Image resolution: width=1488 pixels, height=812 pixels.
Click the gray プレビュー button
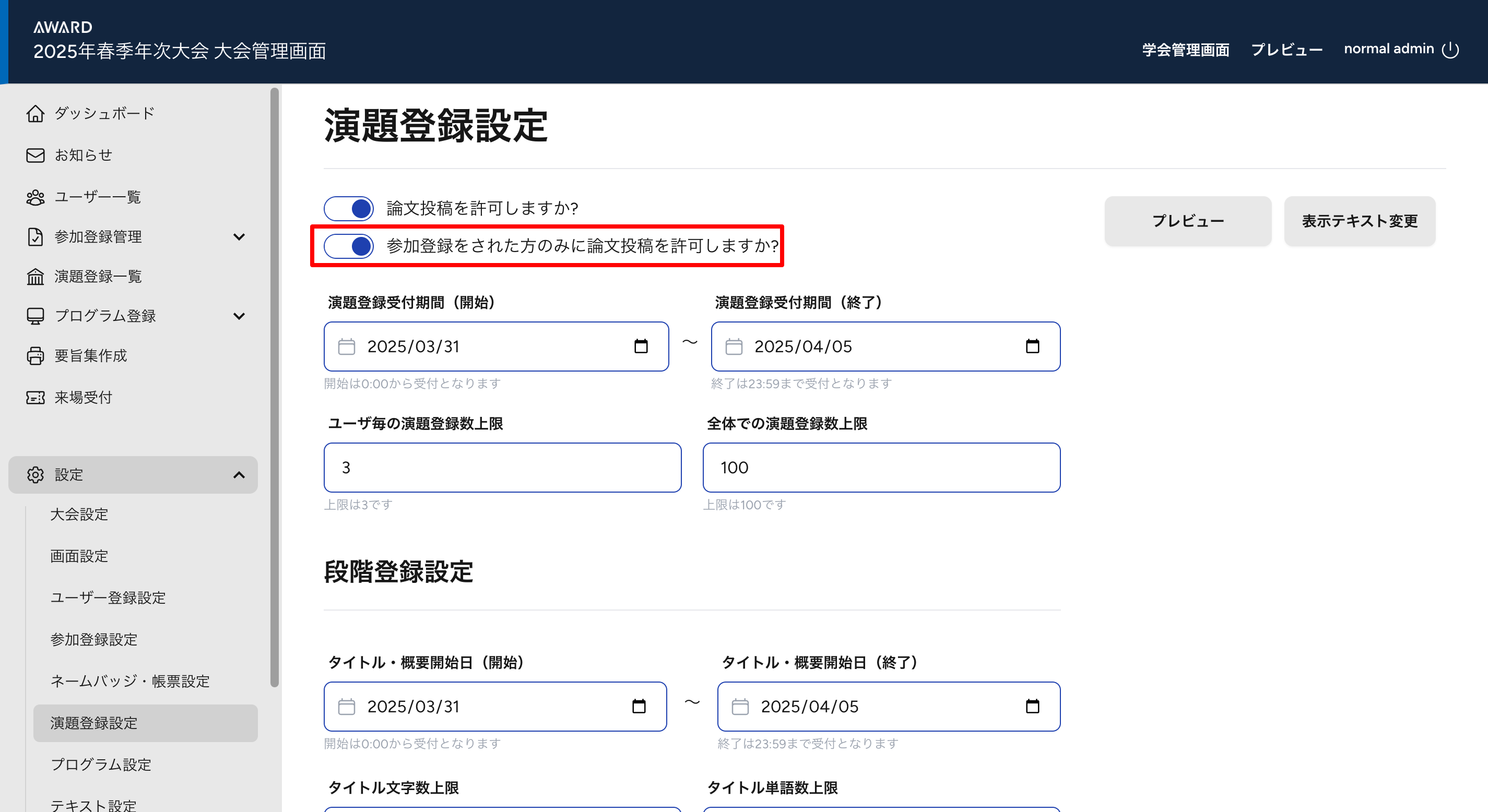point(1188,221)
